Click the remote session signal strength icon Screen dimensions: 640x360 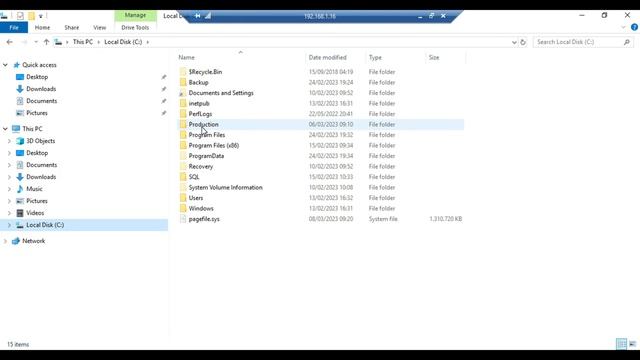208,16
